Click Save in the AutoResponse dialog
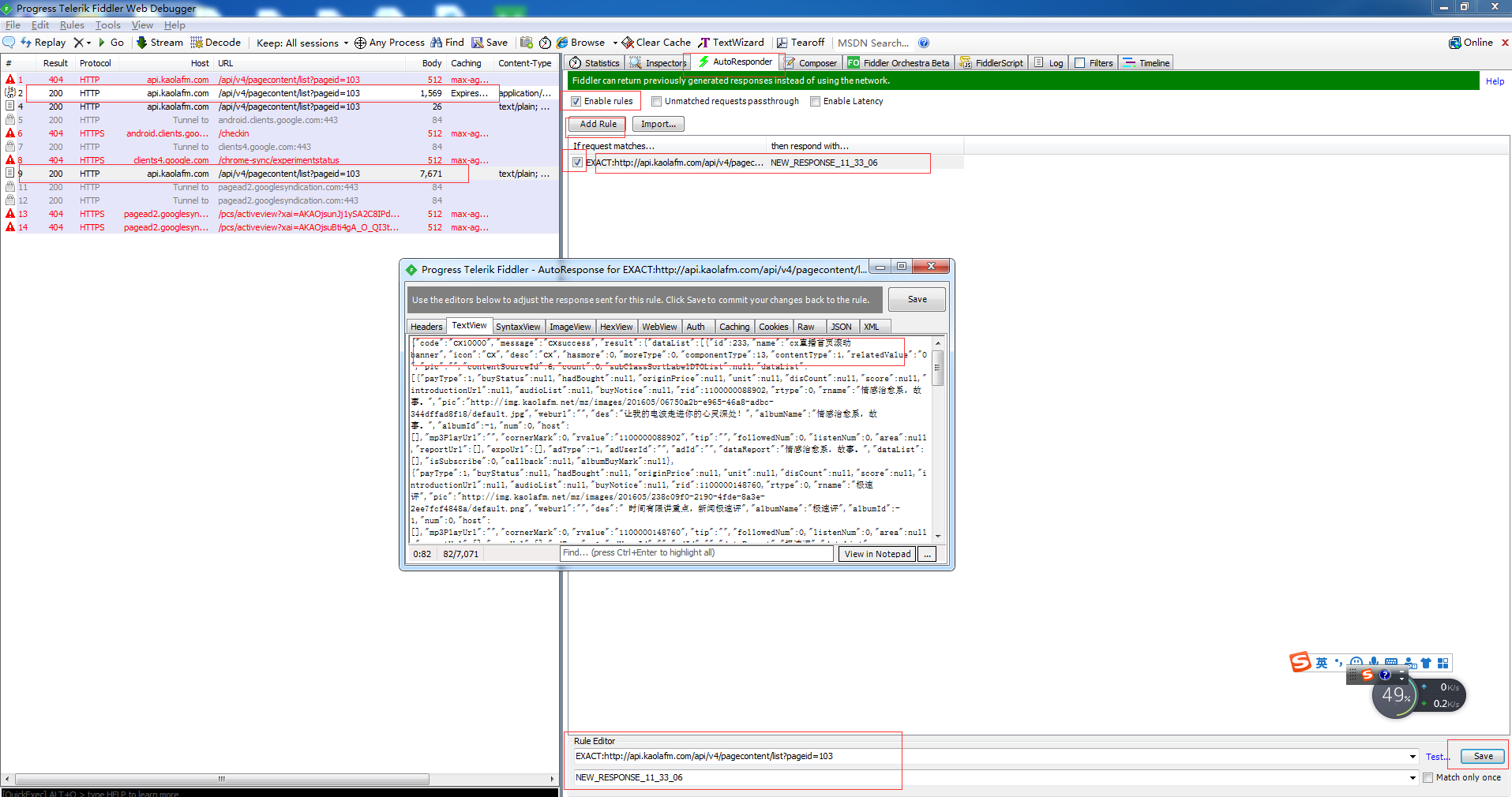This screenshot has height=797, width=1512. tap(917, 299)
